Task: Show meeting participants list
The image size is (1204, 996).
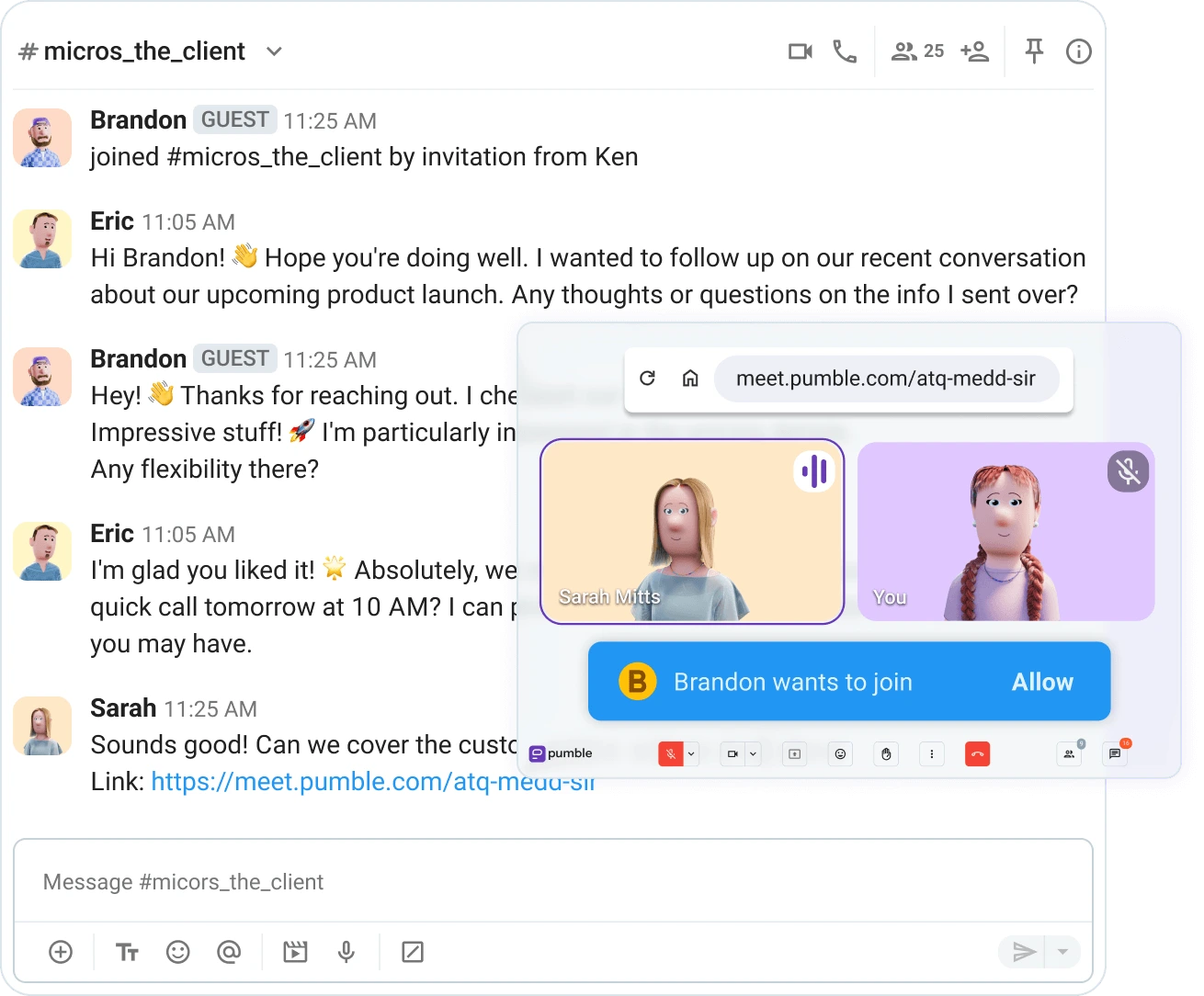Action: (x=1069, y=754)
